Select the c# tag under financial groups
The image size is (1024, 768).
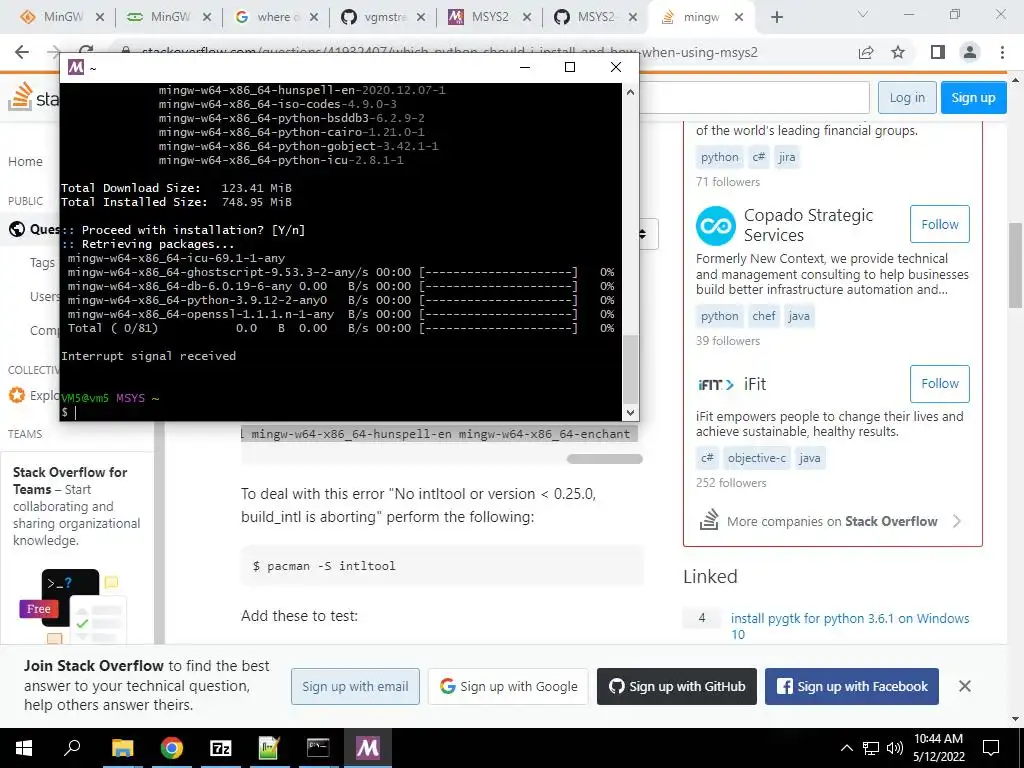click(758, 157)
